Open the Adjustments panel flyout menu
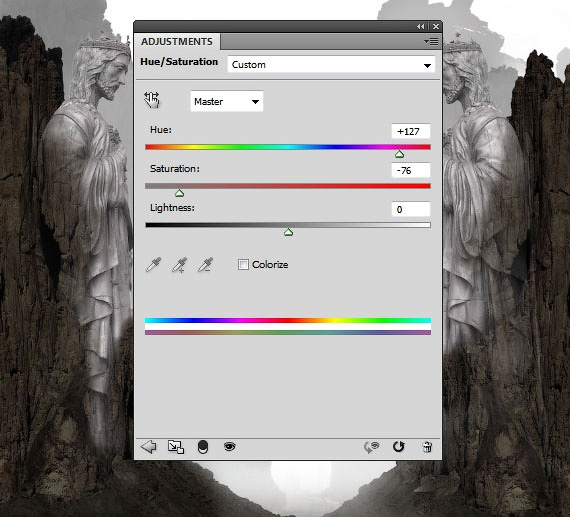The image size is (570, 517). click(x=431, y=42)
